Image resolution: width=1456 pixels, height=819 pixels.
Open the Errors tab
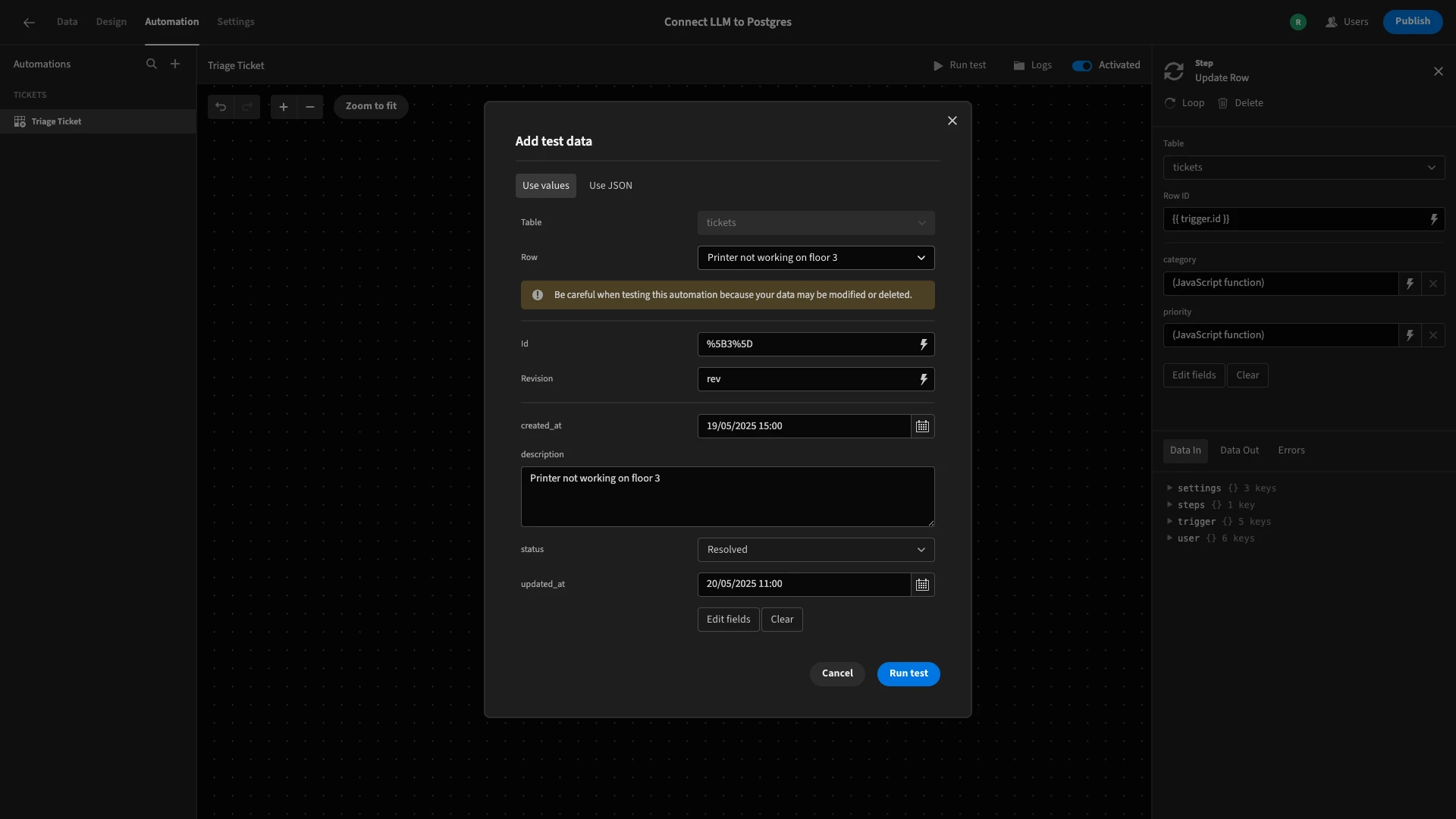(1291, 450)
